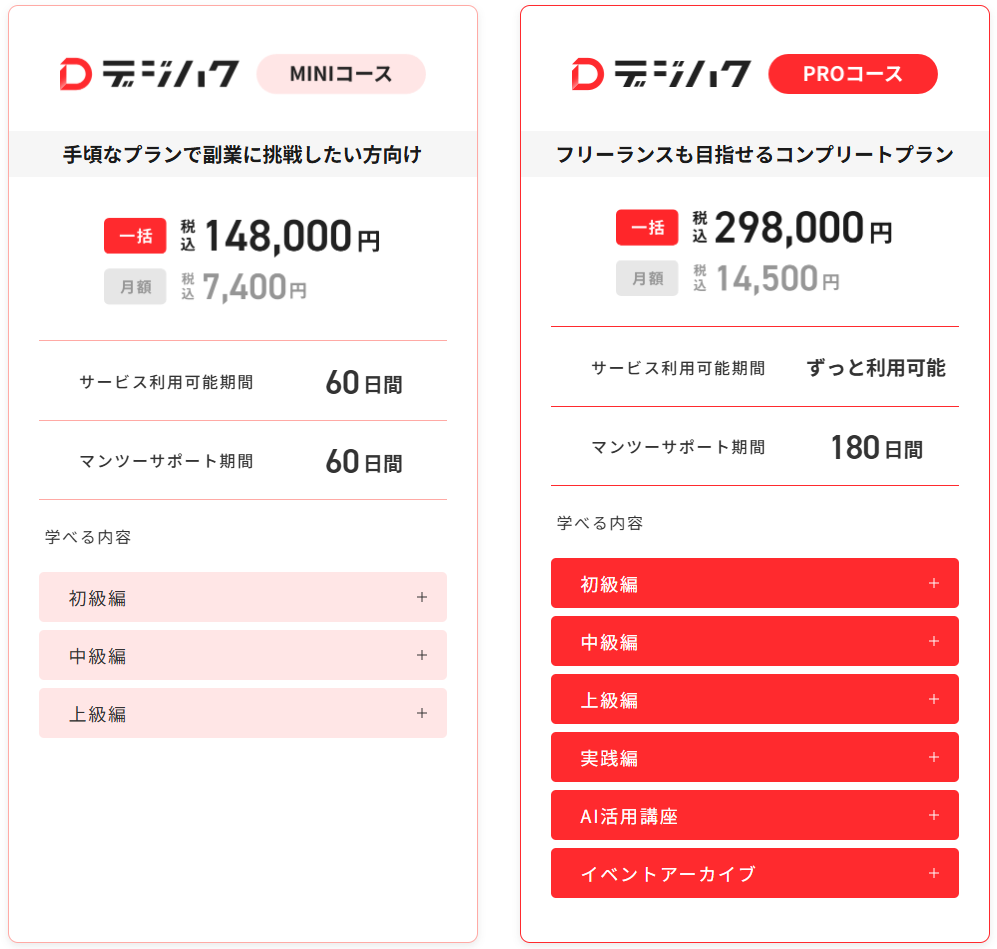Click the red 一括 label in PRO card
Screen dimensions: 997x949
(647, 227)
